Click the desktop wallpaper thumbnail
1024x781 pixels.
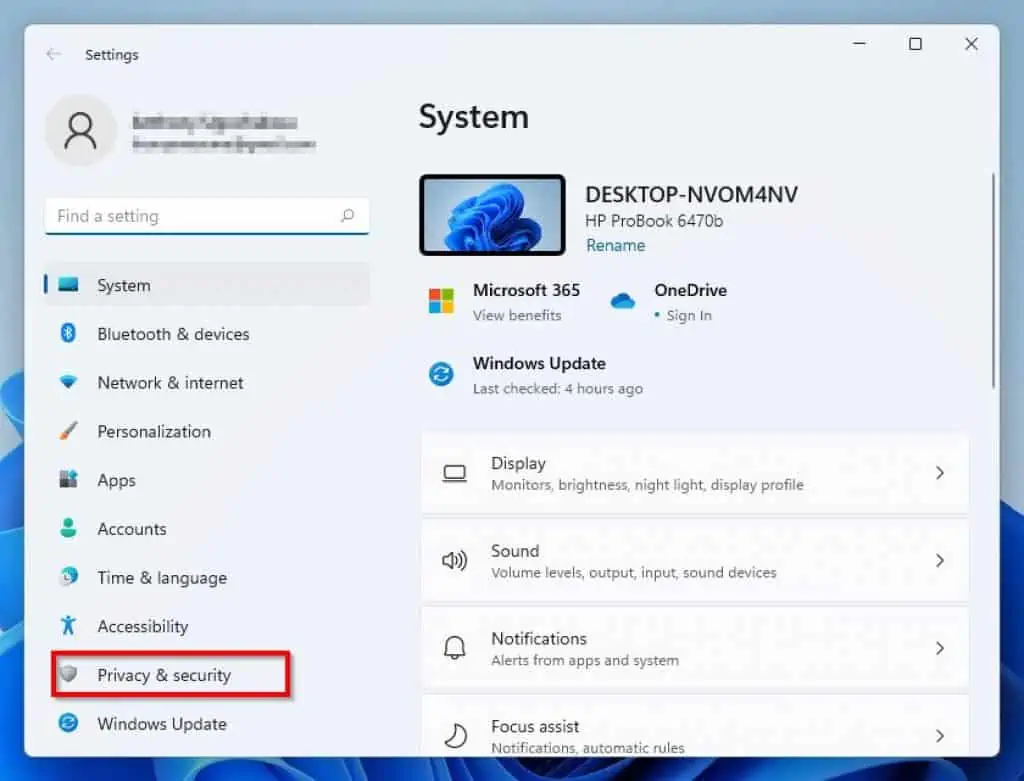[492, 215]
